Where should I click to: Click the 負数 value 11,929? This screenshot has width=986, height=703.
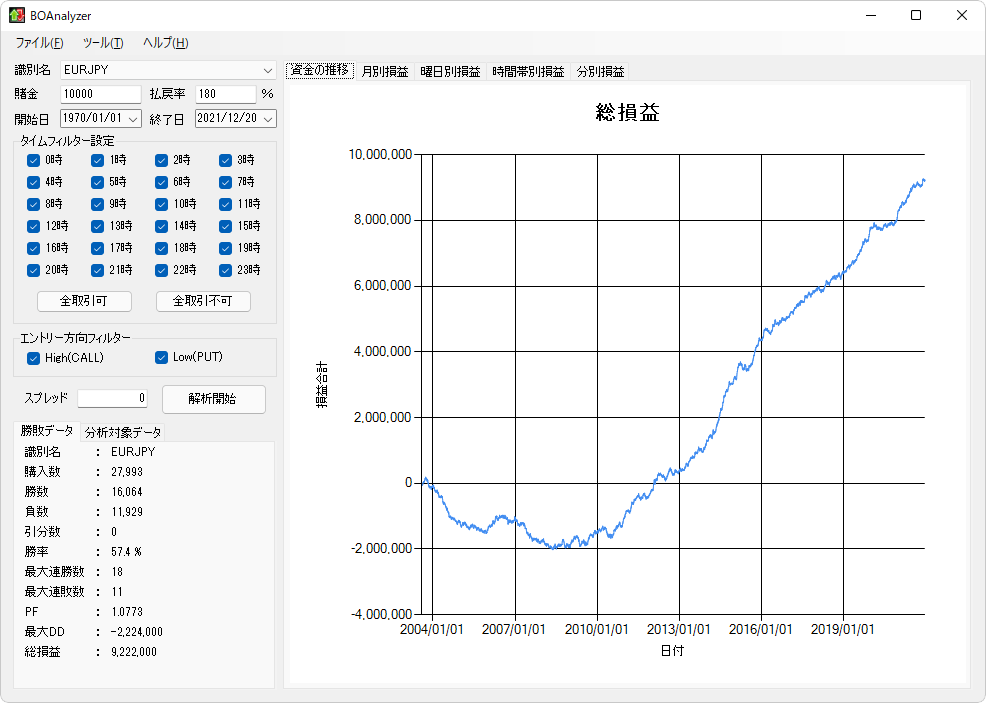[x=127, y=512]
